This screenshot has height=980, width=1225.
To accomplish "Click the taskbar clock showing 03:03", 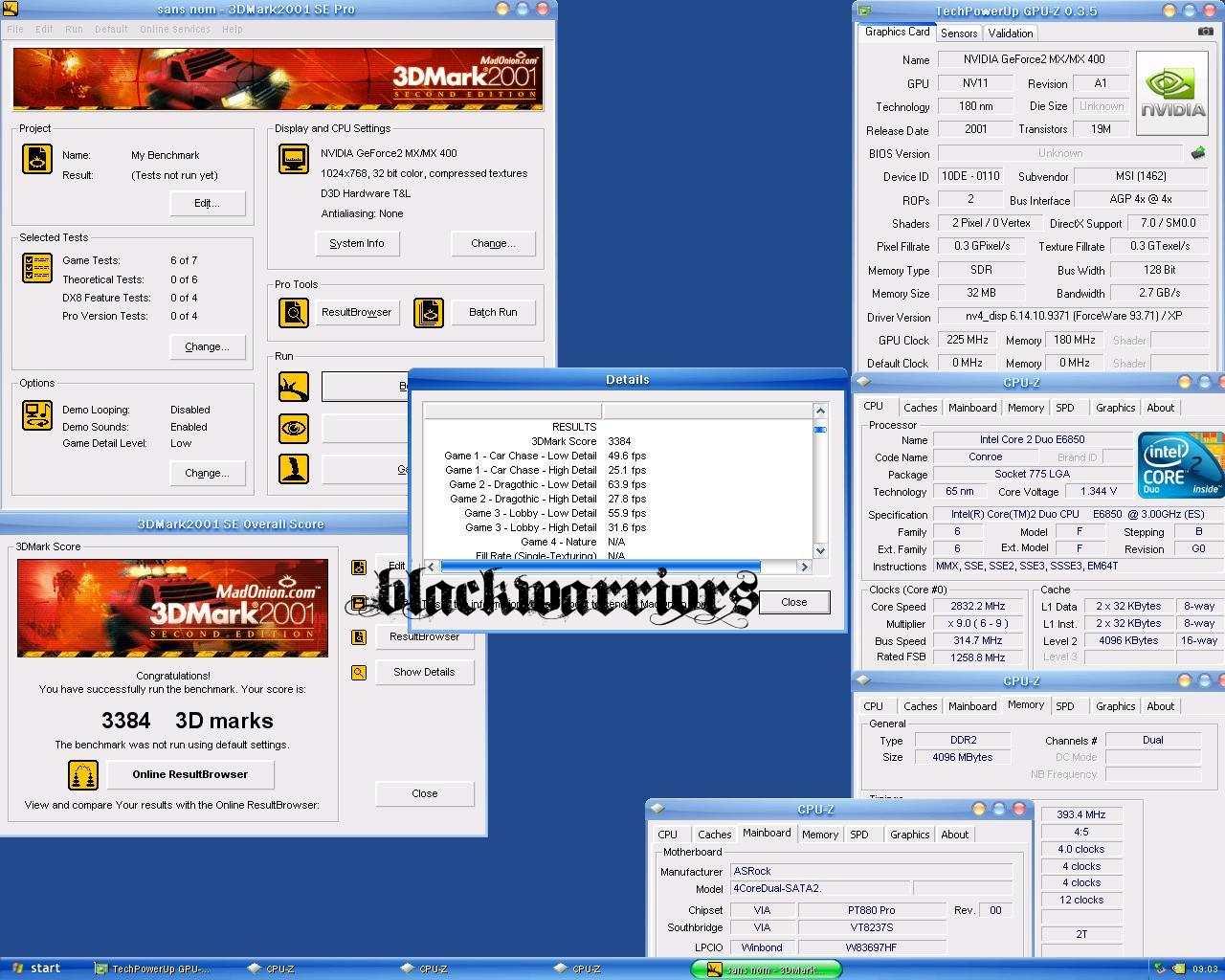I will click(1205, 969).
